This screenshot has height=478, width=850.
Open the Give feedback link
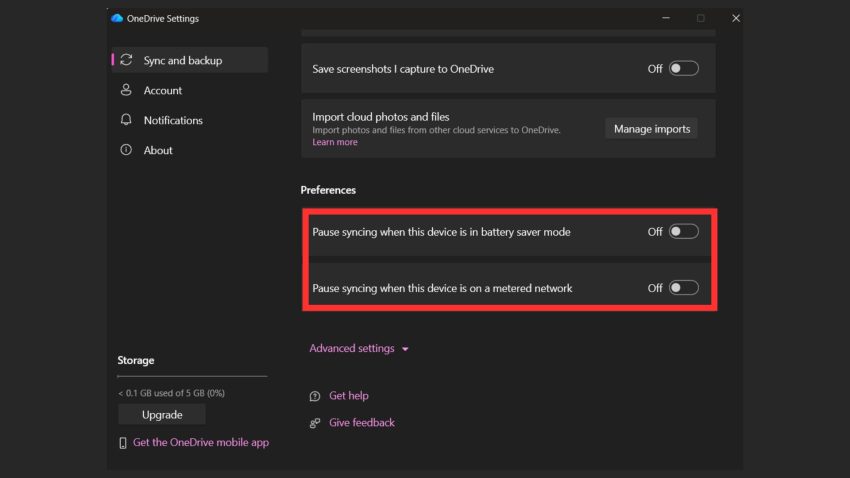pos(362,423)
